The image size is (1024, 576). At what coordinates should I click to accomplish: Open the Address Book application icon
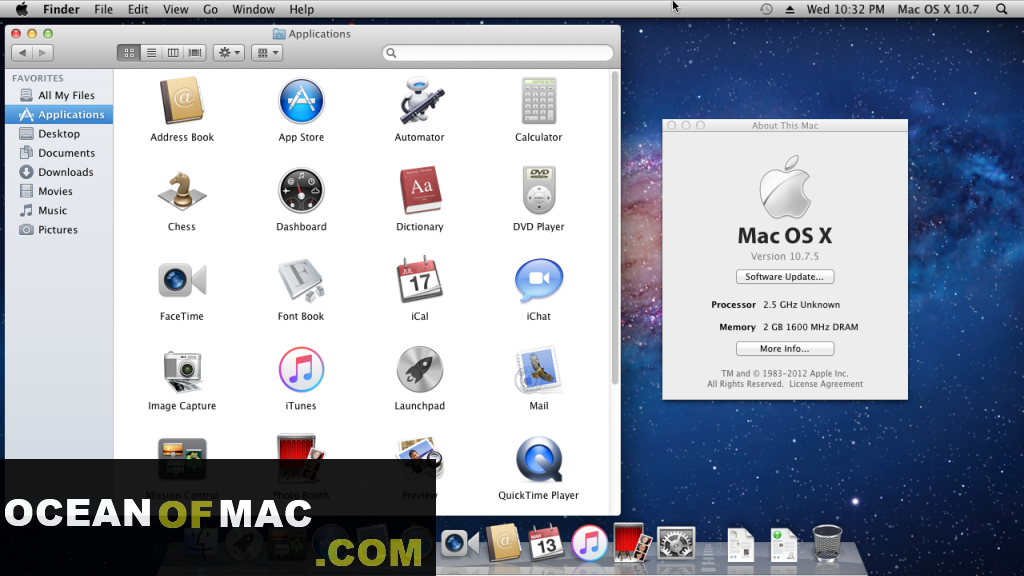[x=182, y=101]
